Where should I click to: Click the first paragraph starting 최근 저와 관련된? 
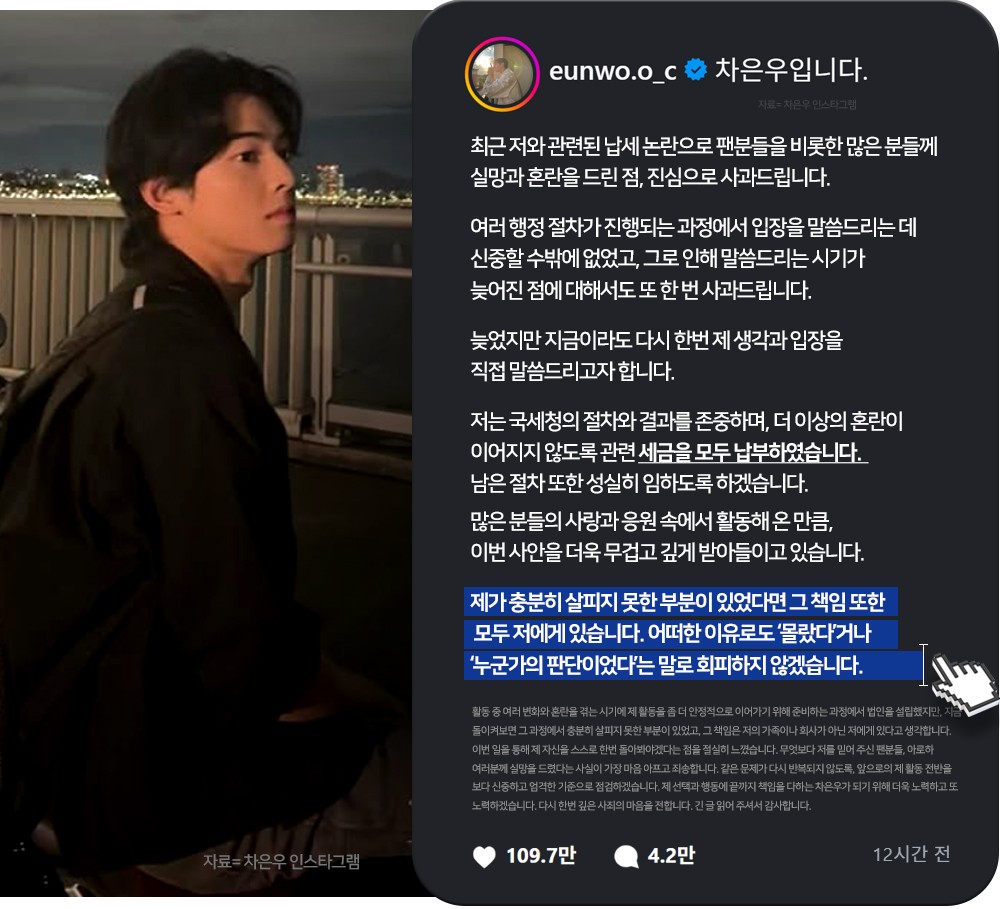click(704, 161)
